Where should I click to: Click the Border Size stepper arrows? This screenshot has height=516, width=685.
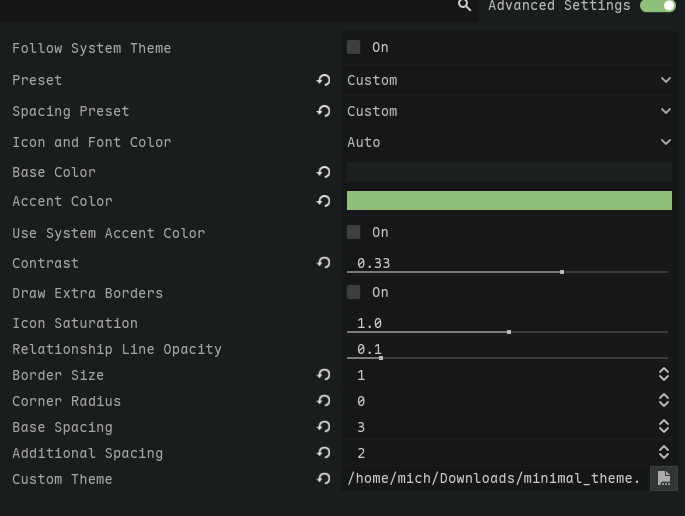[x=664, y=374]
